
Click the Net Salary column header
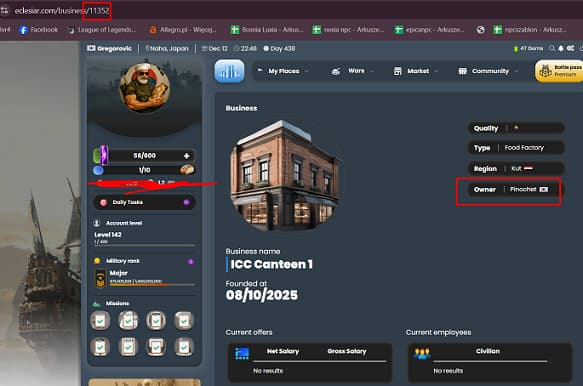tap(283, 351)
